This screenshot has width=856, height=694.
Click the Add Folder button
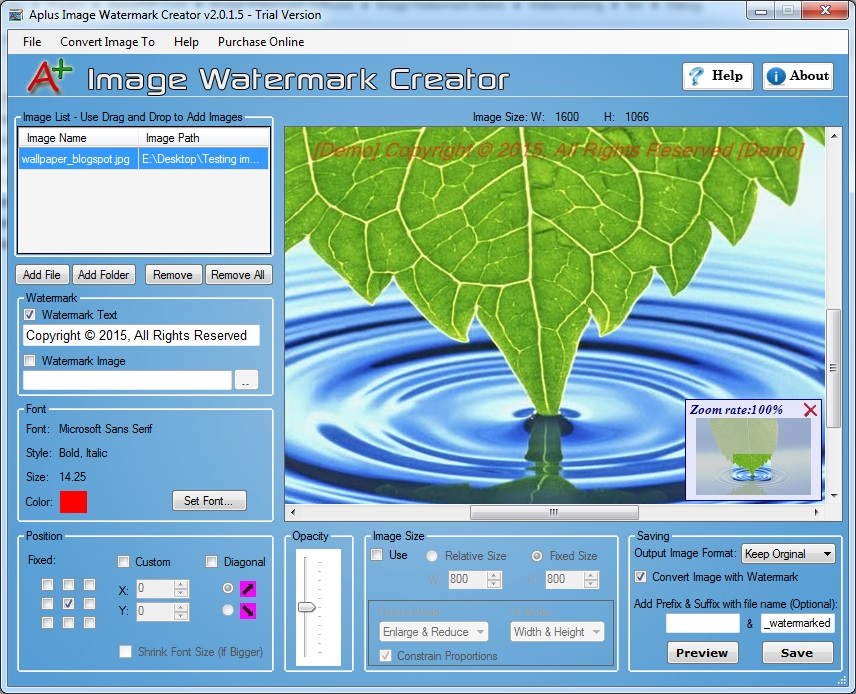(104, 275)
